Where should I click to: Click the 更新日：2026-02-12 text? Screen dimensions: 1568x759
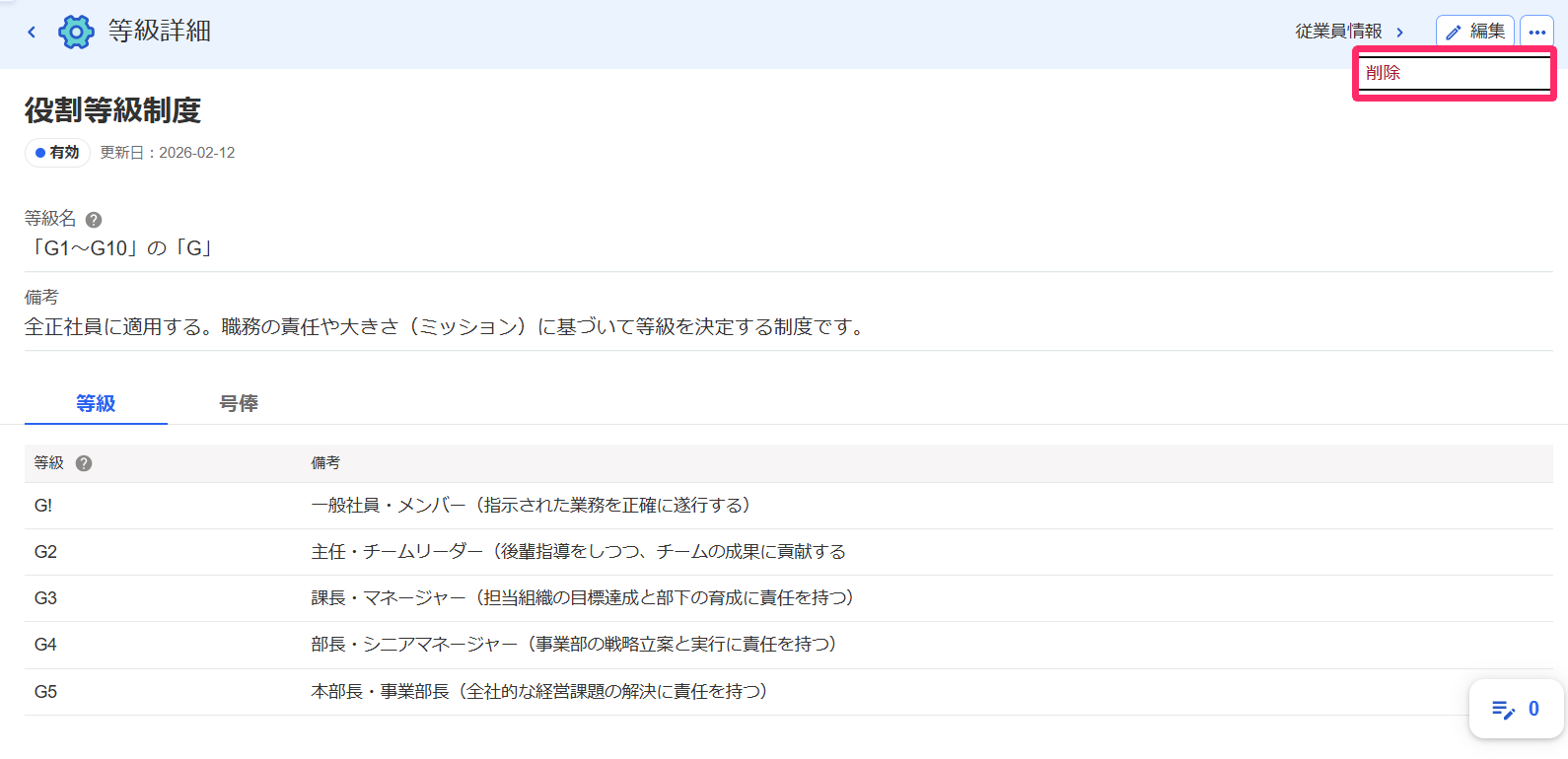coord(168,153)
